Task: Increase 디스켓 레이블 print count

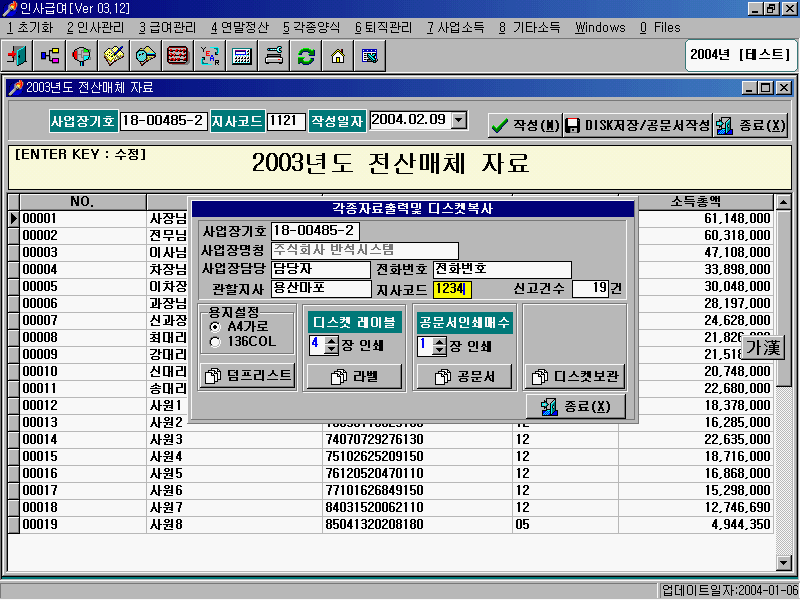Action: coord(331,340)
